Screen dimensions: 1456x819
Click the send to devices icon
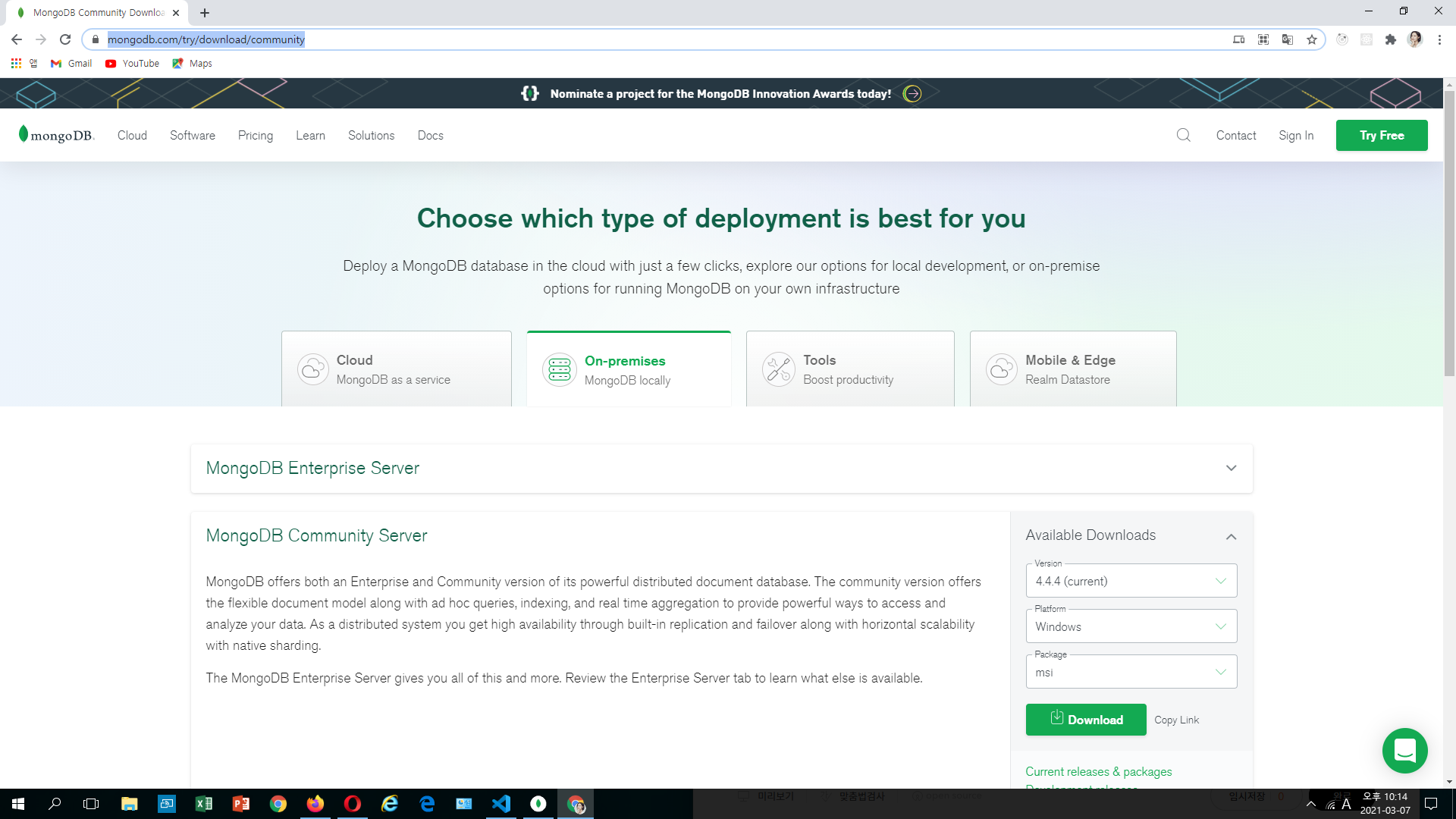1238,39
